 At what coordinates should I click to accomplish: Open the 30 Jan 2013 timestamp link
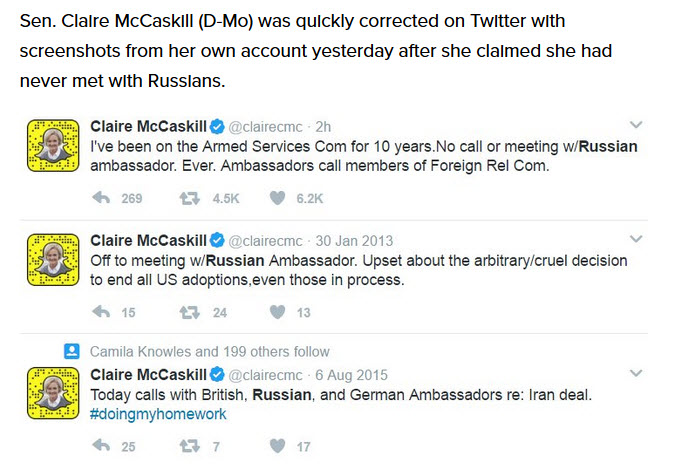tap(354, 241)
